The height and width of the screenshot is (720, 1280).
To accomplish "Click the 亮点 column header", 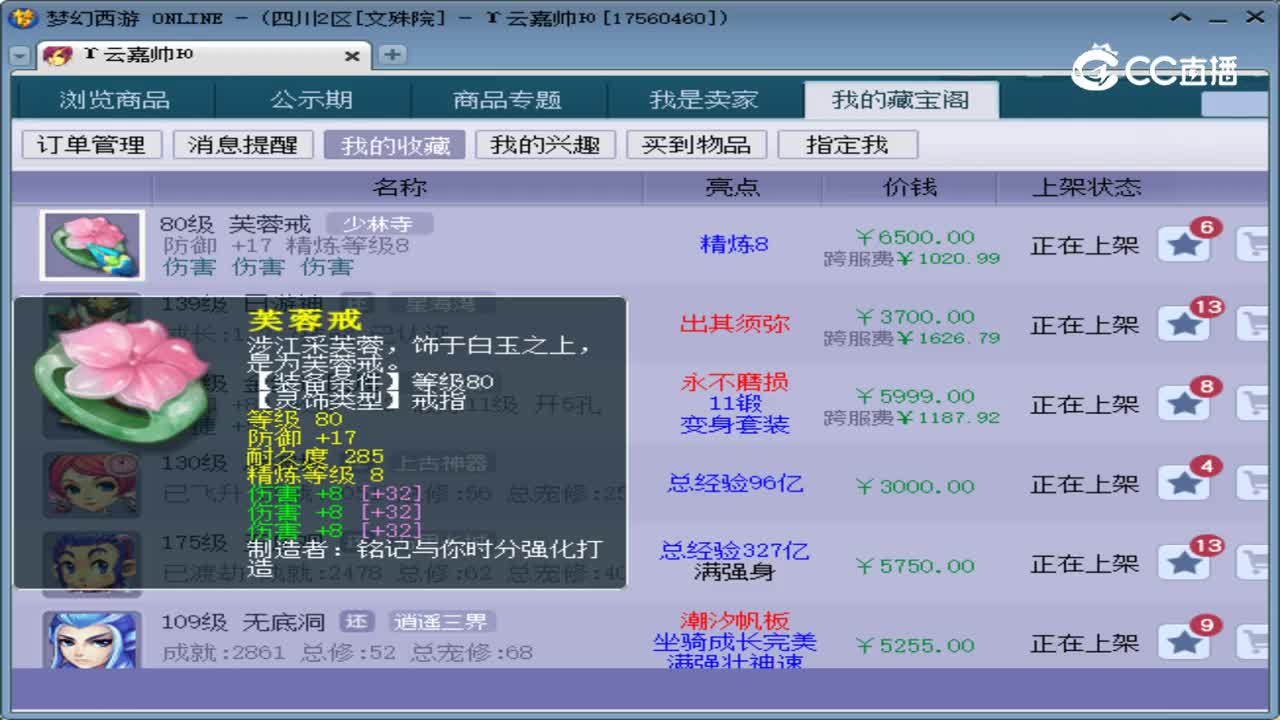I will coord(733,187).
